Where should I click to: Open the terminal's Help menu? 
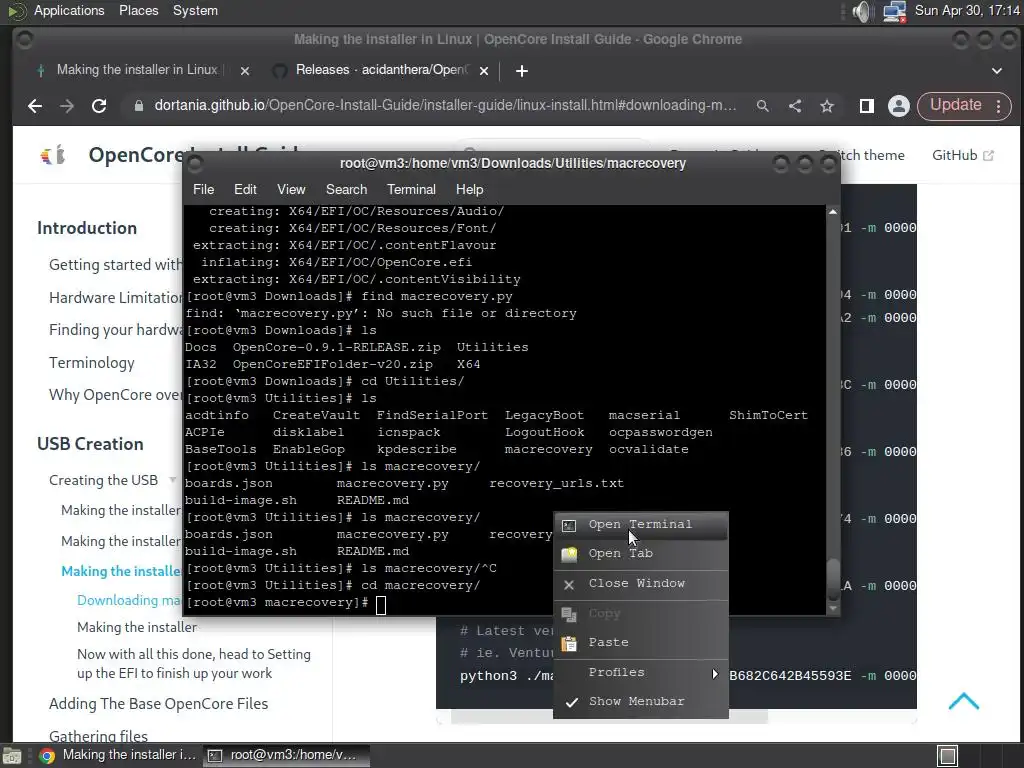point(470,189)
